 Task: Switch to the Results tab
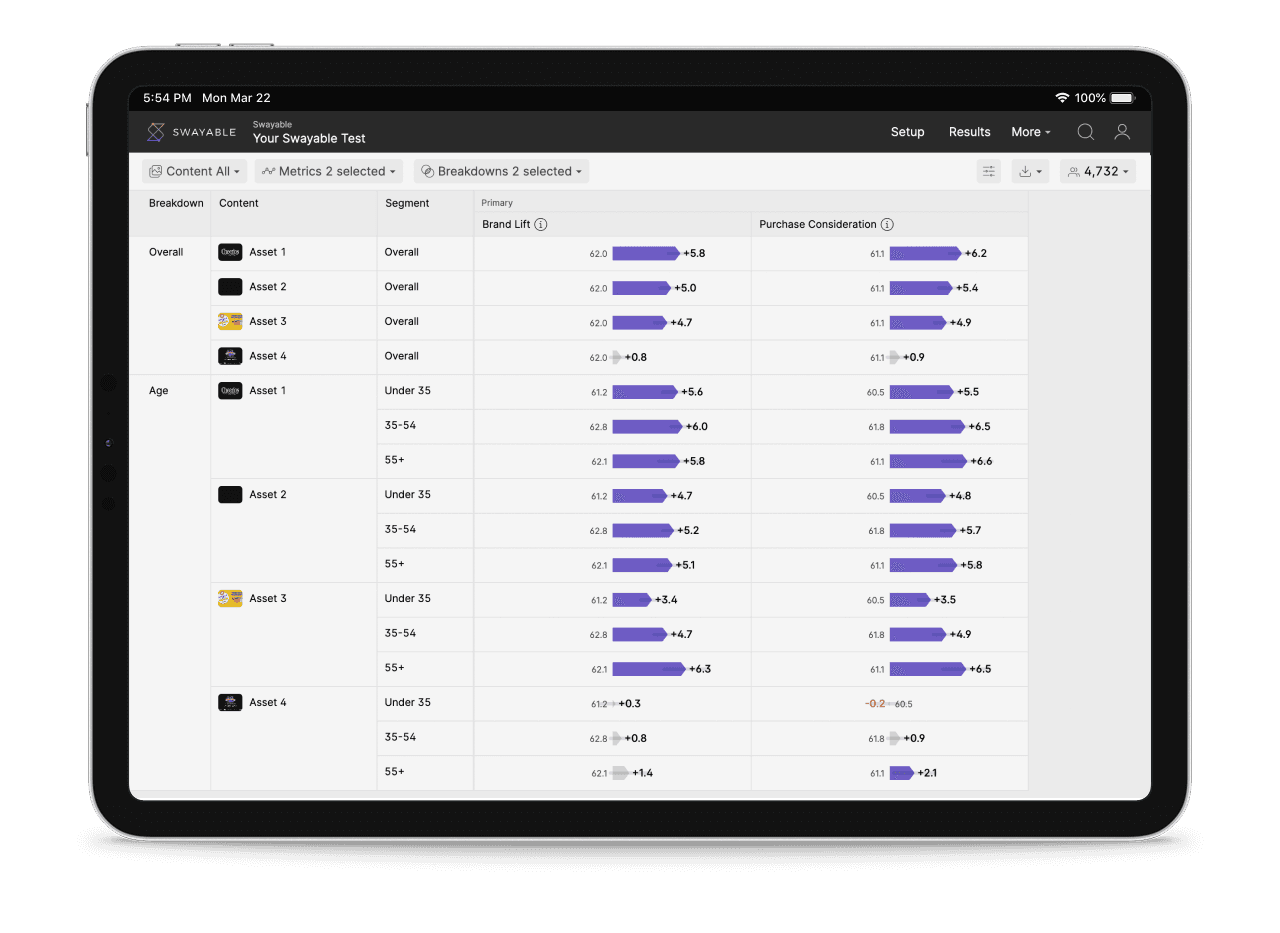(x=969, y=132)
